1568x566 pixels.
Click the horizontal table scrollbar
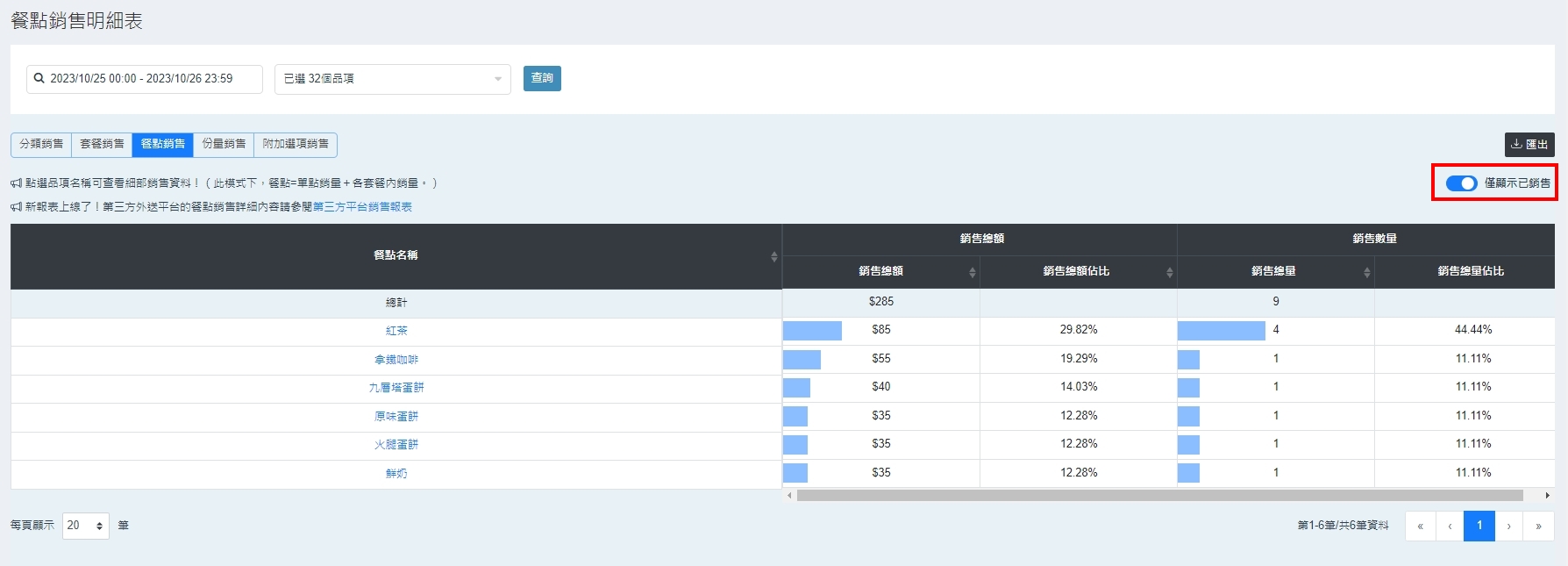pos(1159,496)
